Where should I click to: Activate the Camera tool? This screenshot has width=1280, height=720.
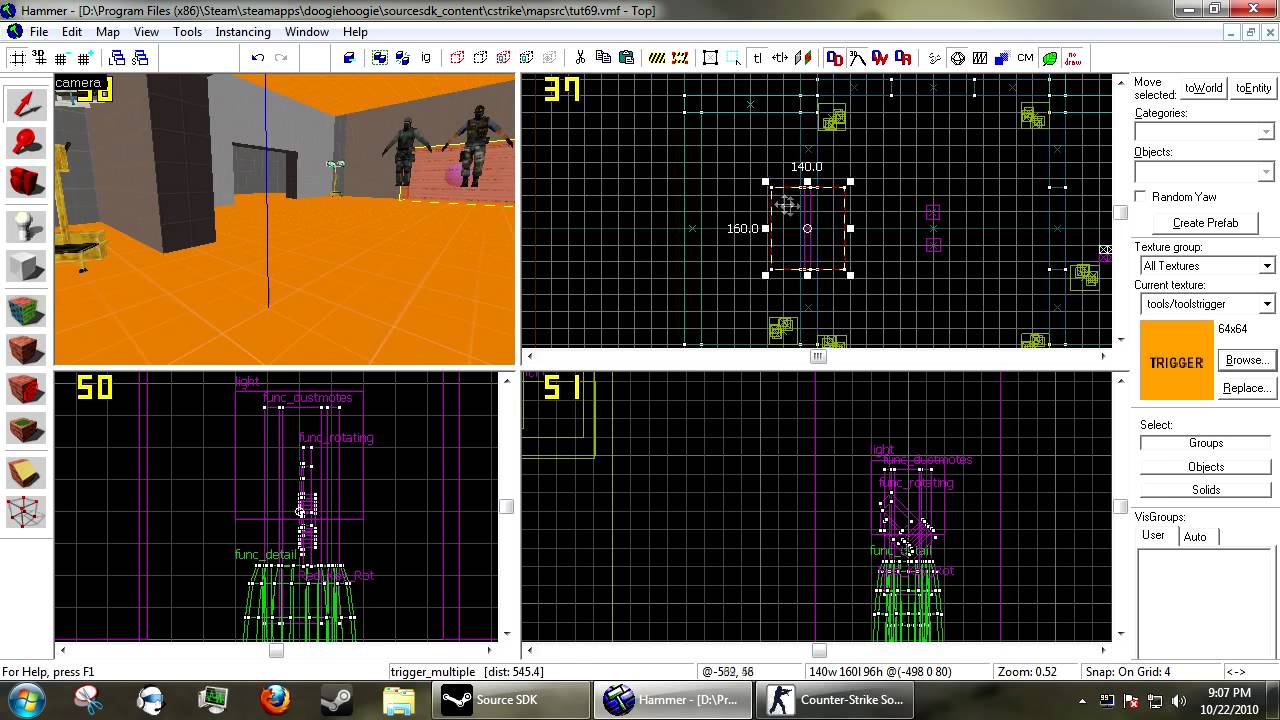coord(26,182)
